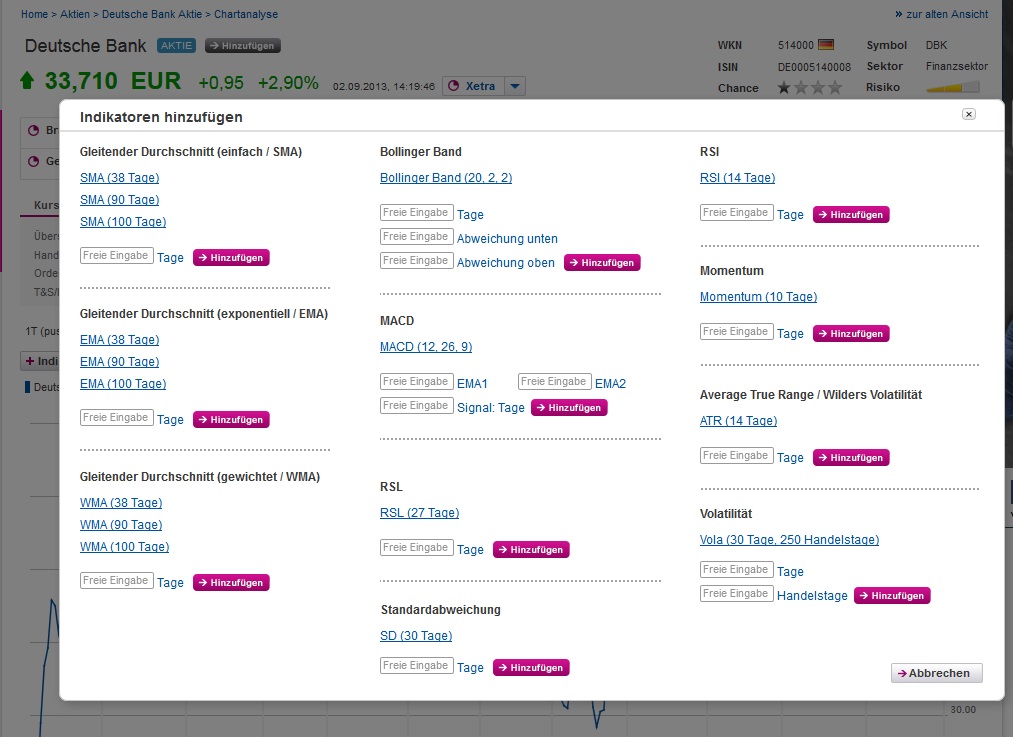Add SMA (90 Tage) indicator
The width and height of the screenshot is (1013, 737).
pyautogui.click(x=120, y=200)
